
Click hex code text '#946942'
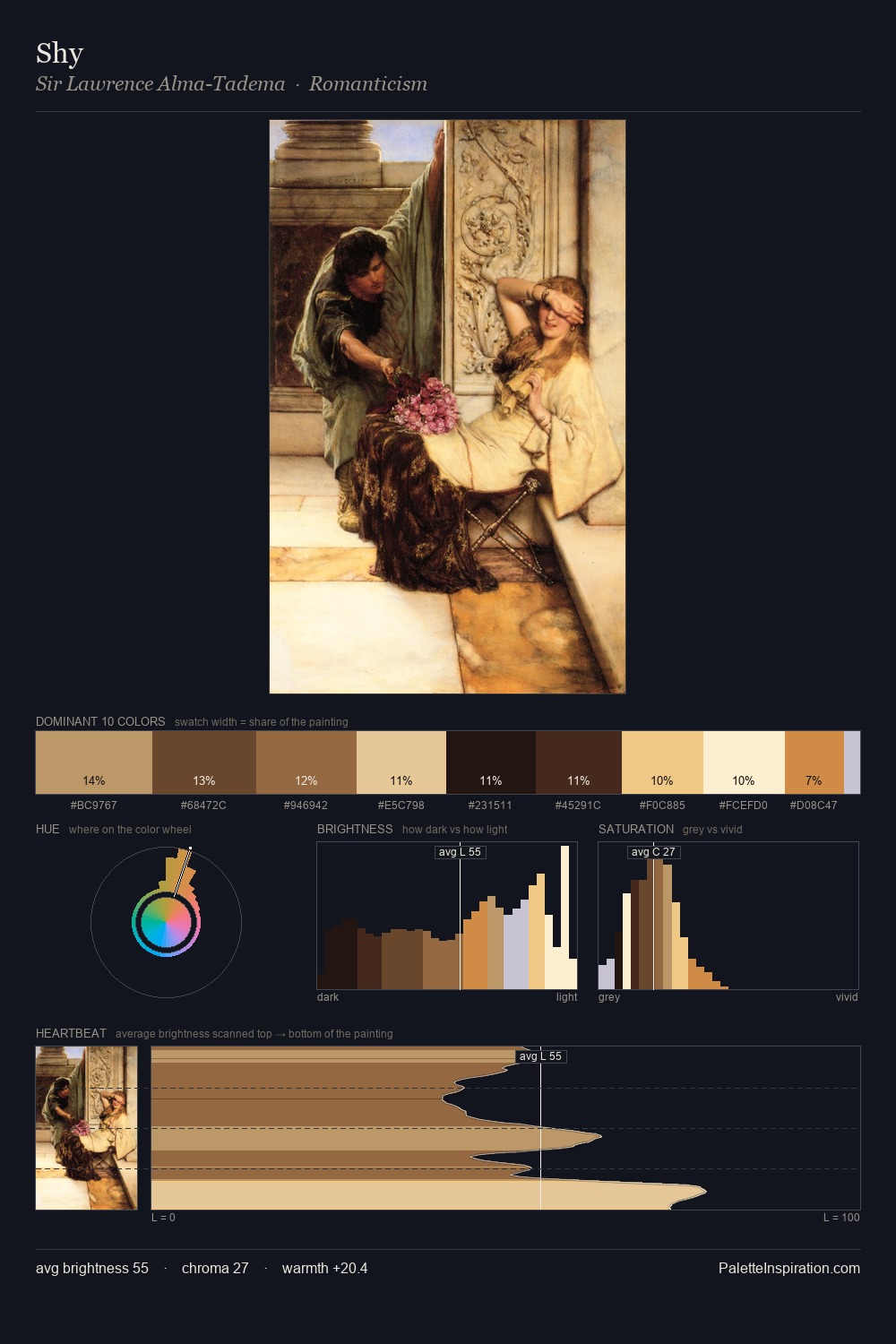tap(306, 805)
